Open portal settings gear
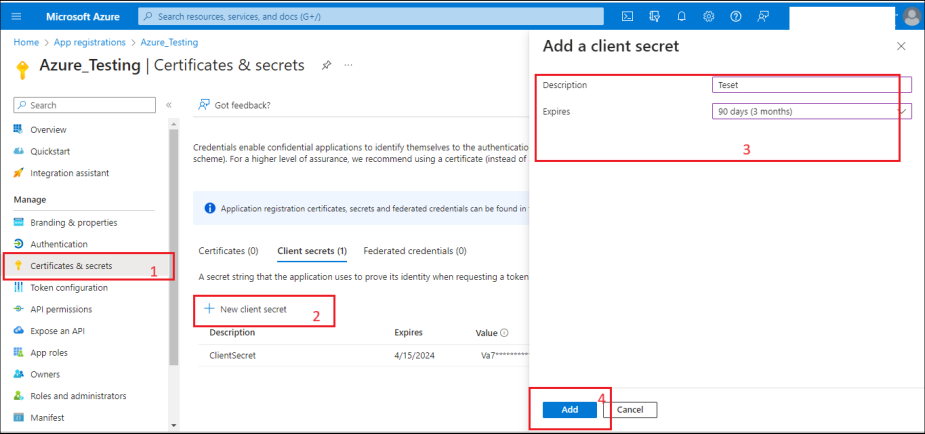Viewport: 925px width, 434px height. point(709,16)
